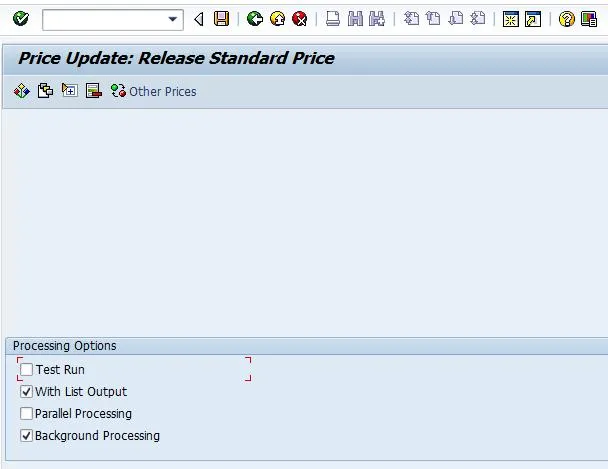This screenshot has width=608, height=469.
Task: Cancel with the red X icon
Action: tap(300, 19)
